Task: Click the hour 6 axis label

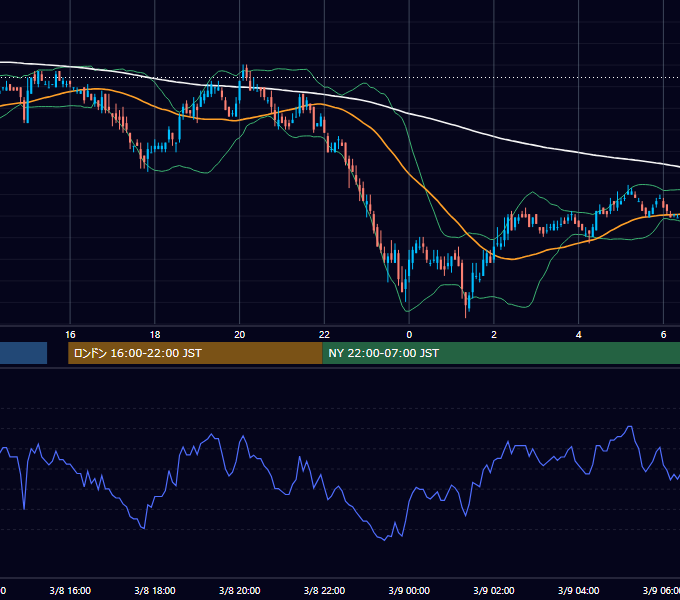Action: point(663,335)
